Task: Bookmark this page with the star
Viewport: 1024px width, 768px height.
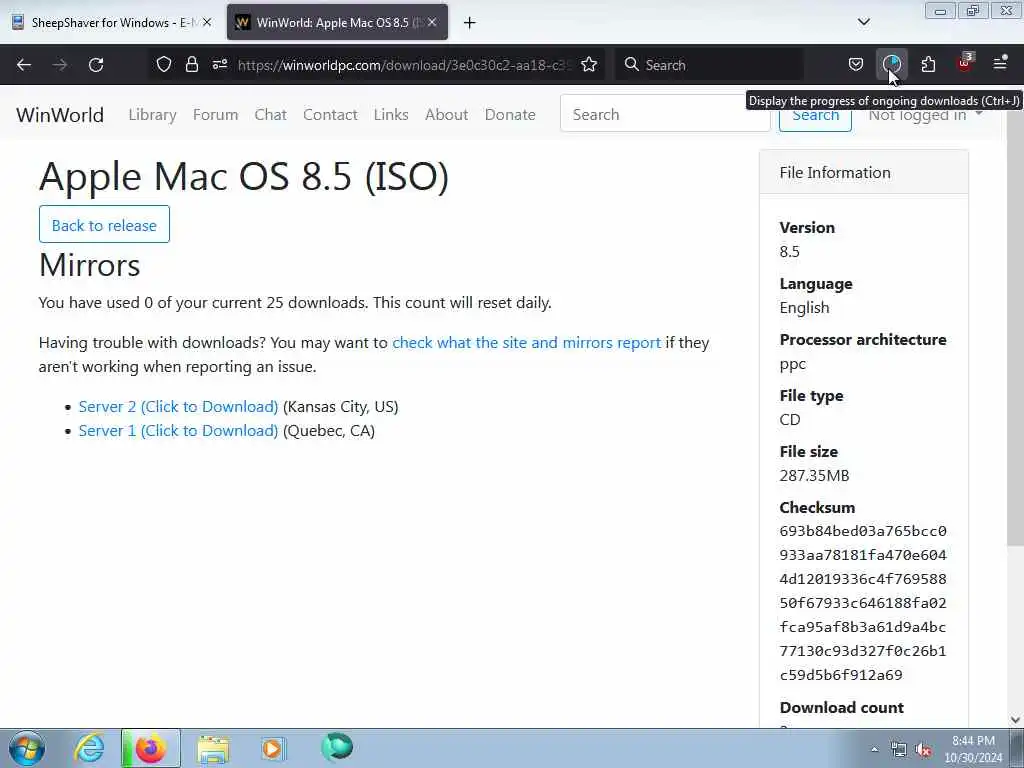Action: coord(589,65)
